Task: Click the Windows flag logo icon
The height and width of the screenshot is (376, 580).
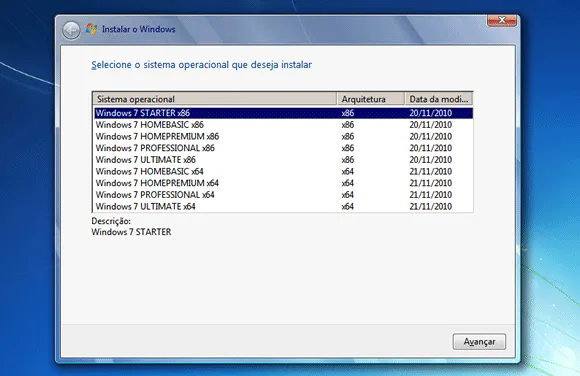Action: [91, 29]
